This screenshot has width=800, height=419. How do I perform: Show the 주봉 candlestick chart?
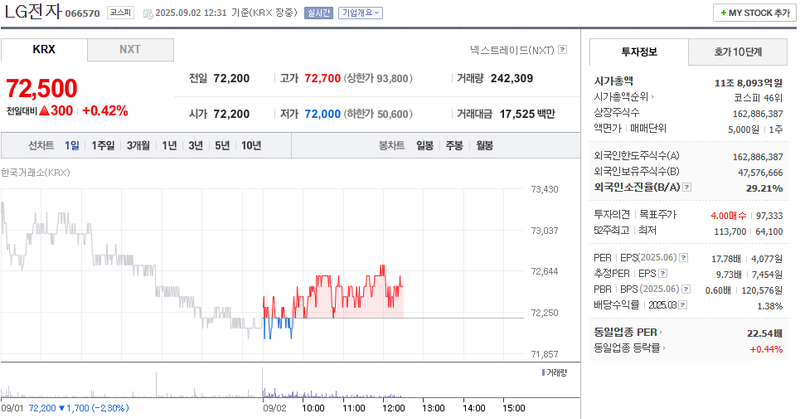pyautogui.click(x=455, y=145)
